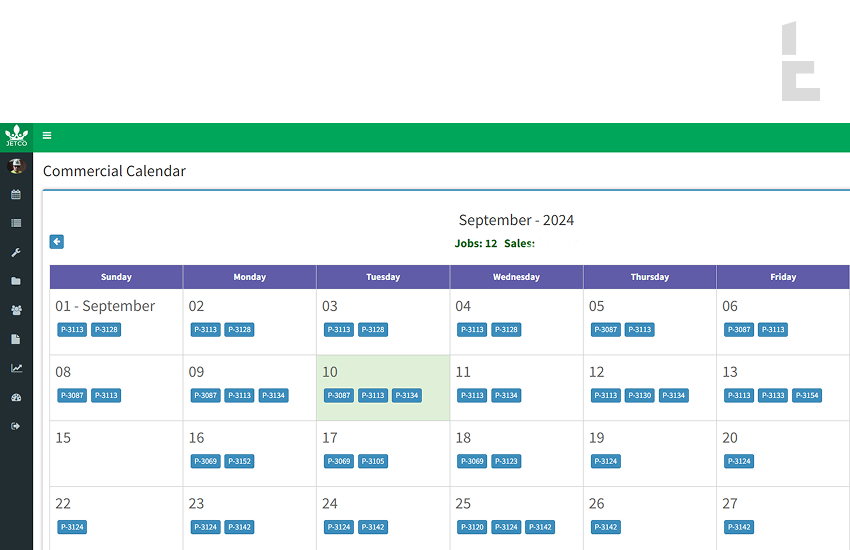The width and height of the screenshot is (850, 550).
Task: Open the list view sidebar icon
Action: pyautogui.click(x=16, y=224)
